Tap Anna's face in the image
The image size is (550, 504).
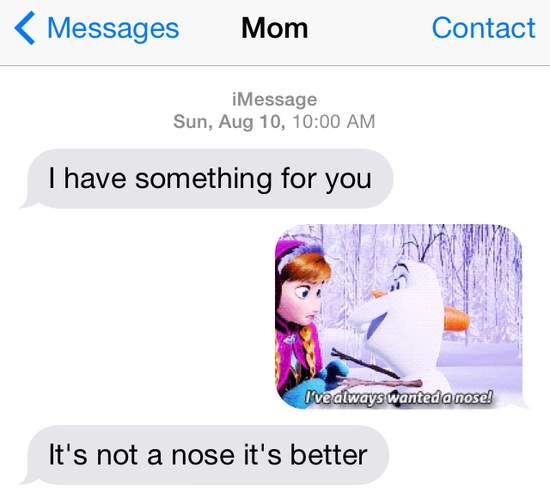(x=302, y=302)
